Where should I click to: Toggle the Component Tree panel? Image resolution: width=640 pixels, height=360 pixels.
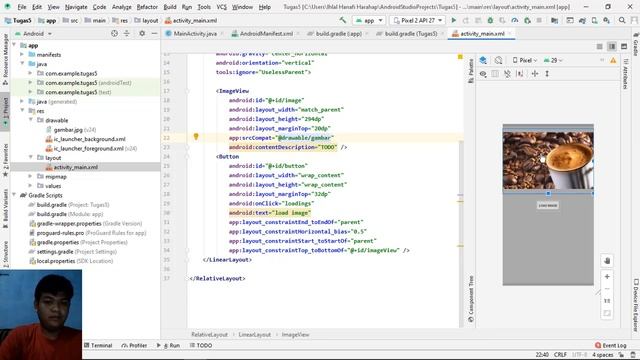pyautogui.click(x=471, y=299)
